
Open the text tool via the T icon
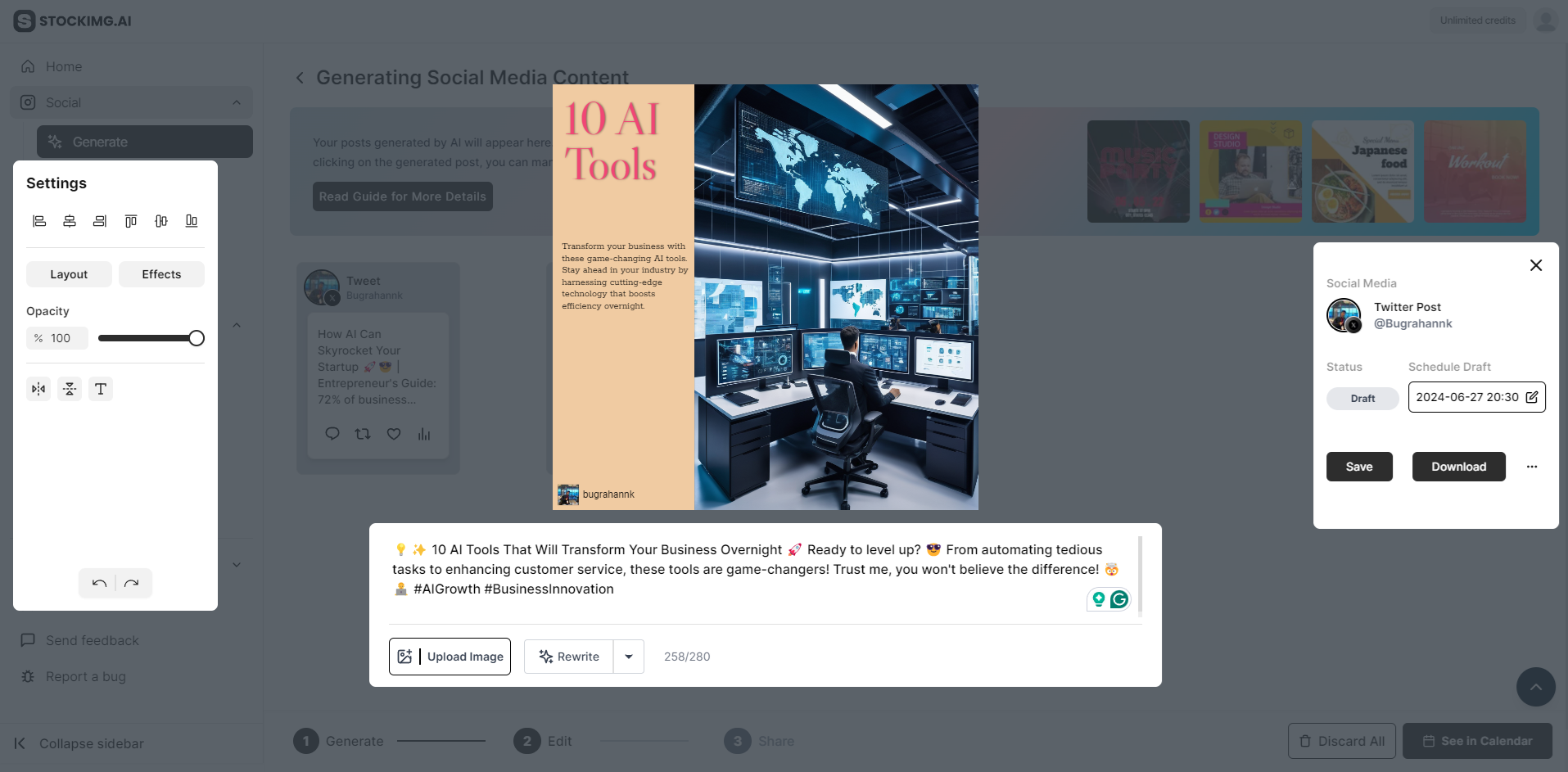coord(101,389)
